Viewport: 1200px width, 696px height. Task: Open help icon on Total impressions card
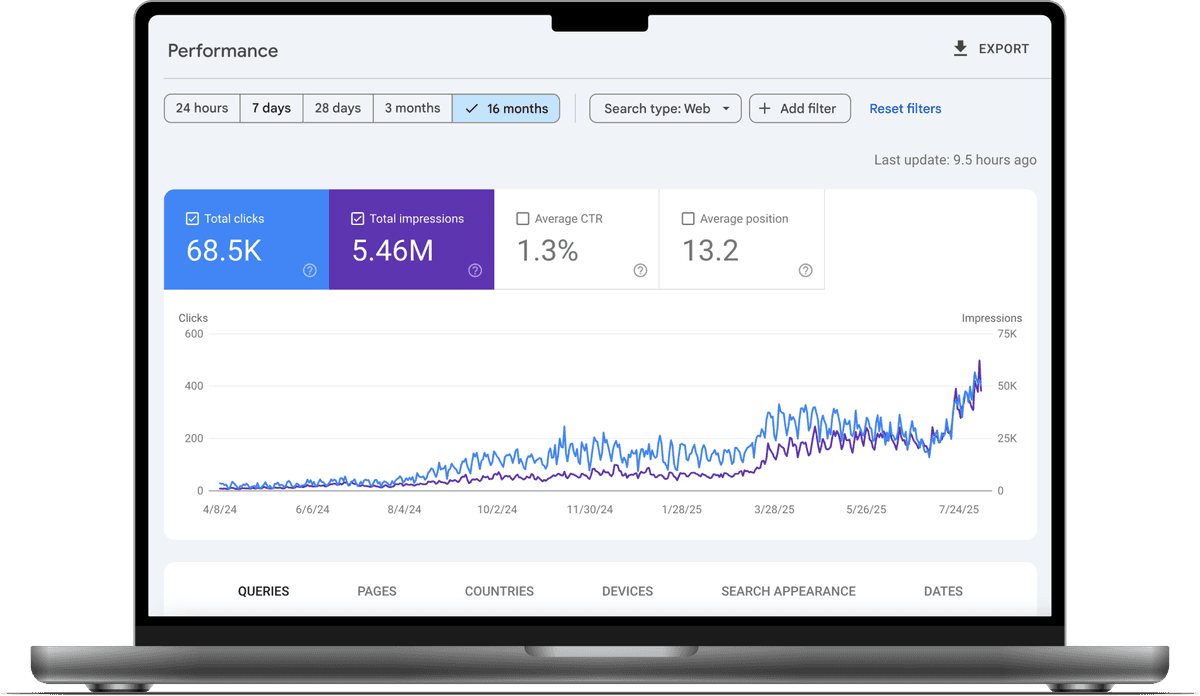(x=475, y=270)
